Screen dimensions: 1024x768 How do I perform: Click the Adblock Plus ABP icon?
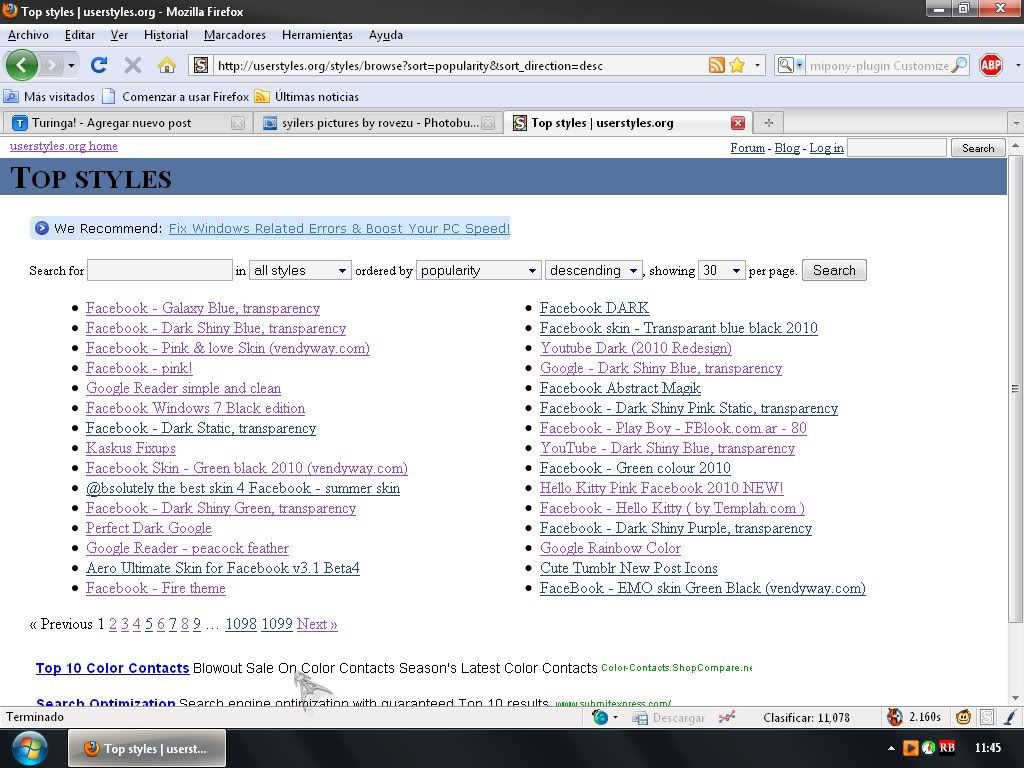(x=991, y=65)
